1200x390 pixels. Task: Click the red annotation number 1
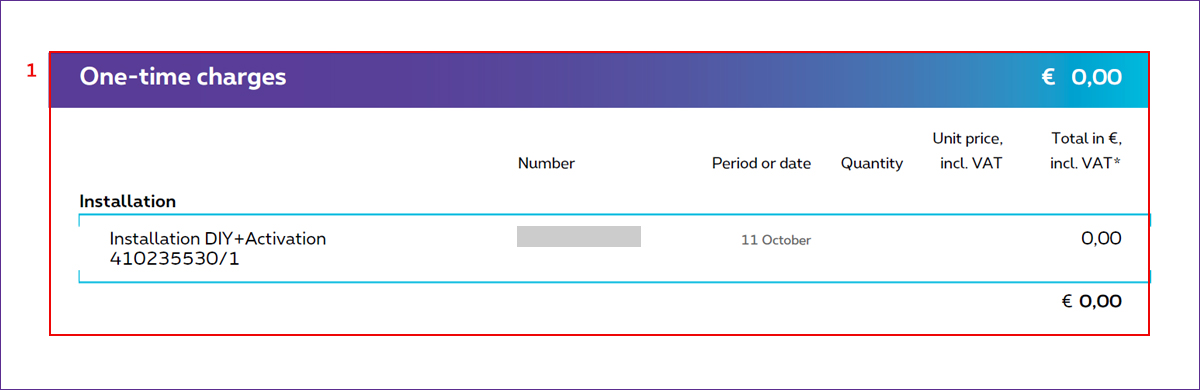pos(31,71)
